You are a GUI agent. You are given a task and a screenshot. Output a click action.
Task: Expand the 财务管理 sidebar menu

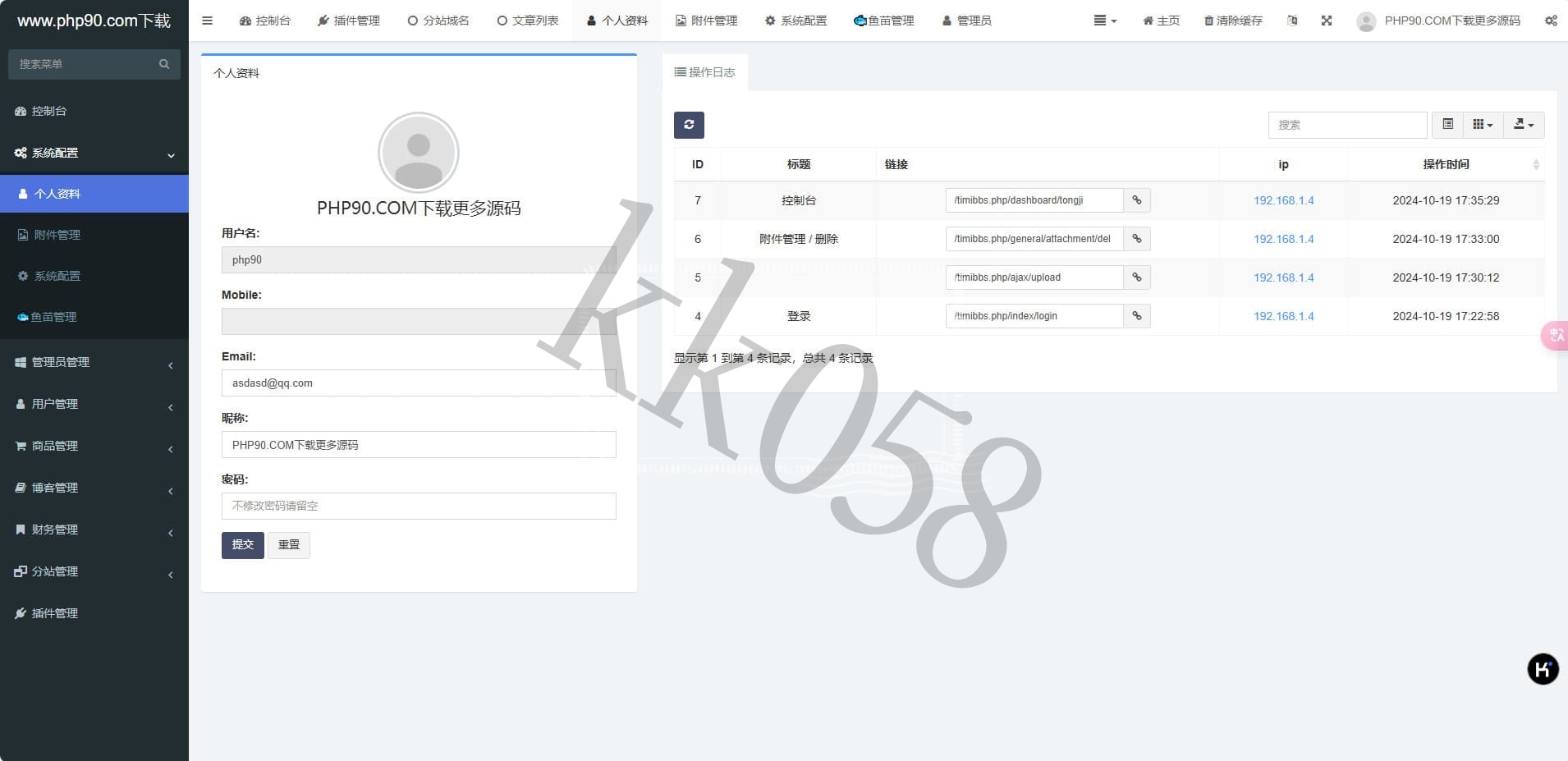94,529
